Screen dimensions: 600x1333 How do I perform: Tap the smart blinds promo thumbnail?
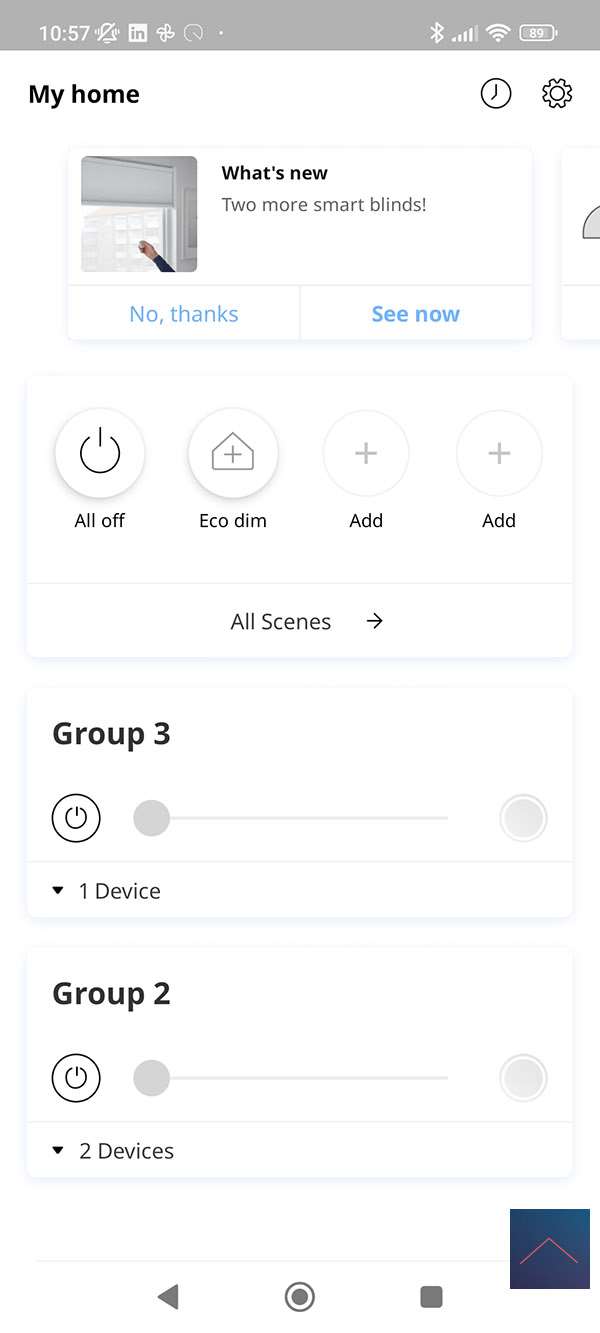click(139, 214)
